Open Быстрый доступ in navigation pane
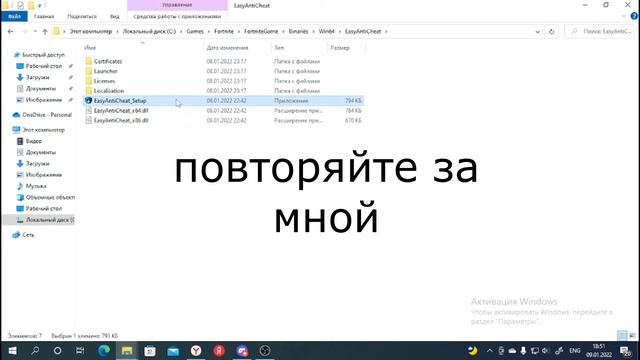Viewport: 640px width, 360px height. click(x=43, y=55)
